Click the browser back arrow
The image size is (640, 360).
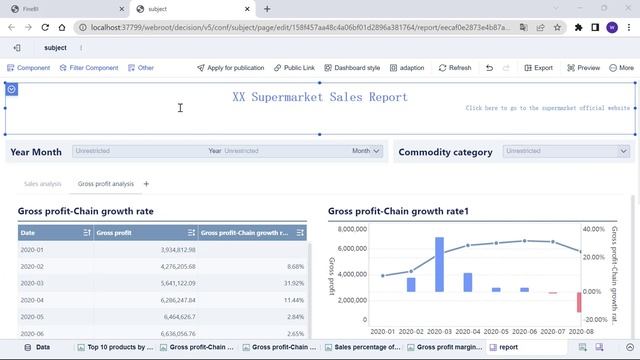click(11, 27)
